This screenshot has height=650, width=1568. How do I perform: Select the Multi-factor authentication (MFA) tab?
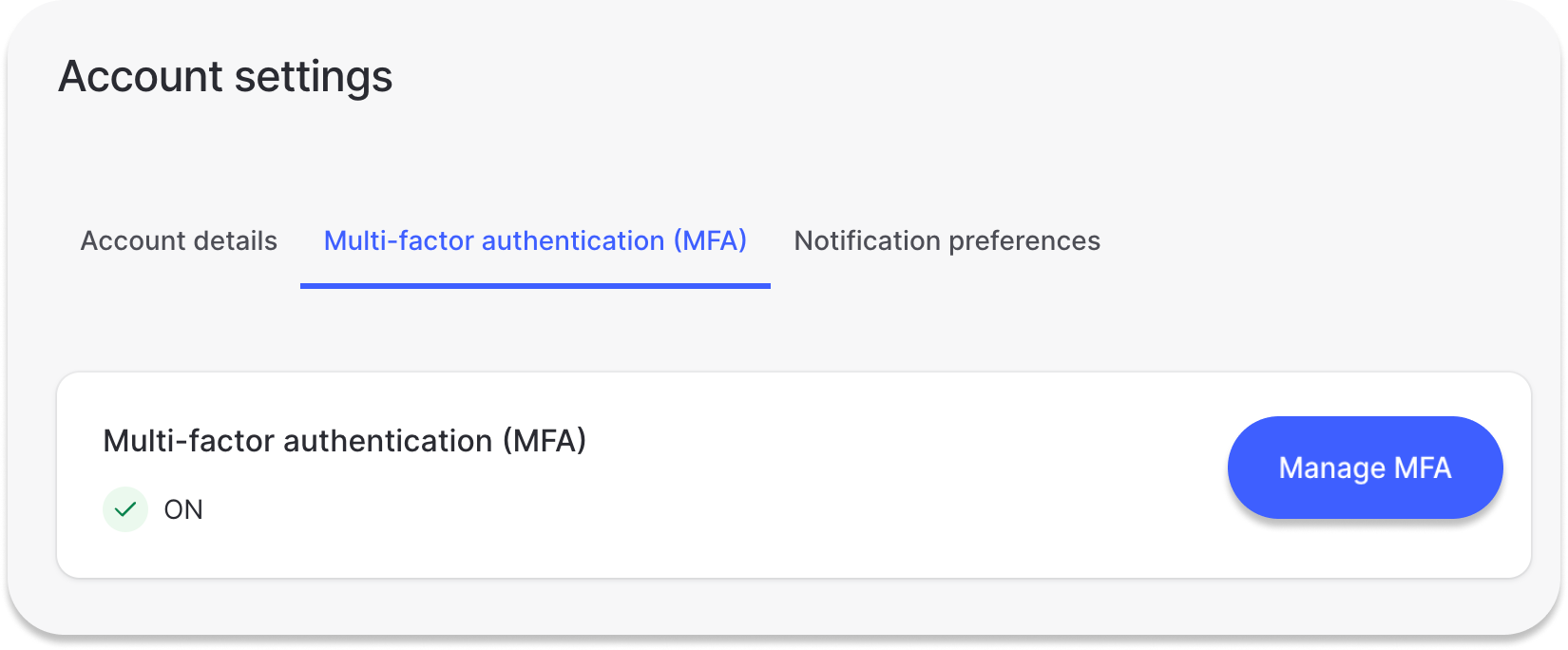535,241
